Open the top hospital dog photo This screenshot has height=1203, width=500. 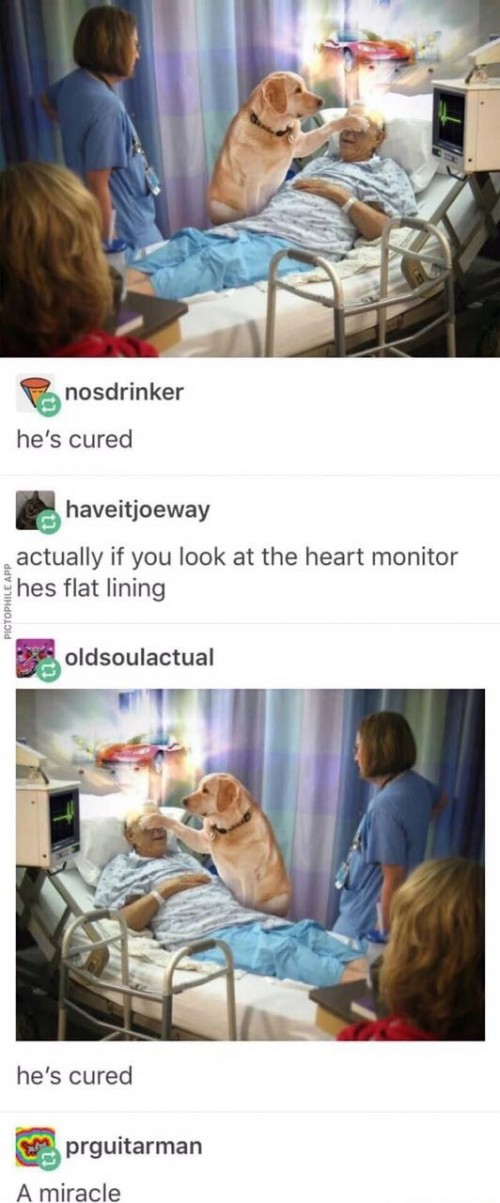point(250,178)
